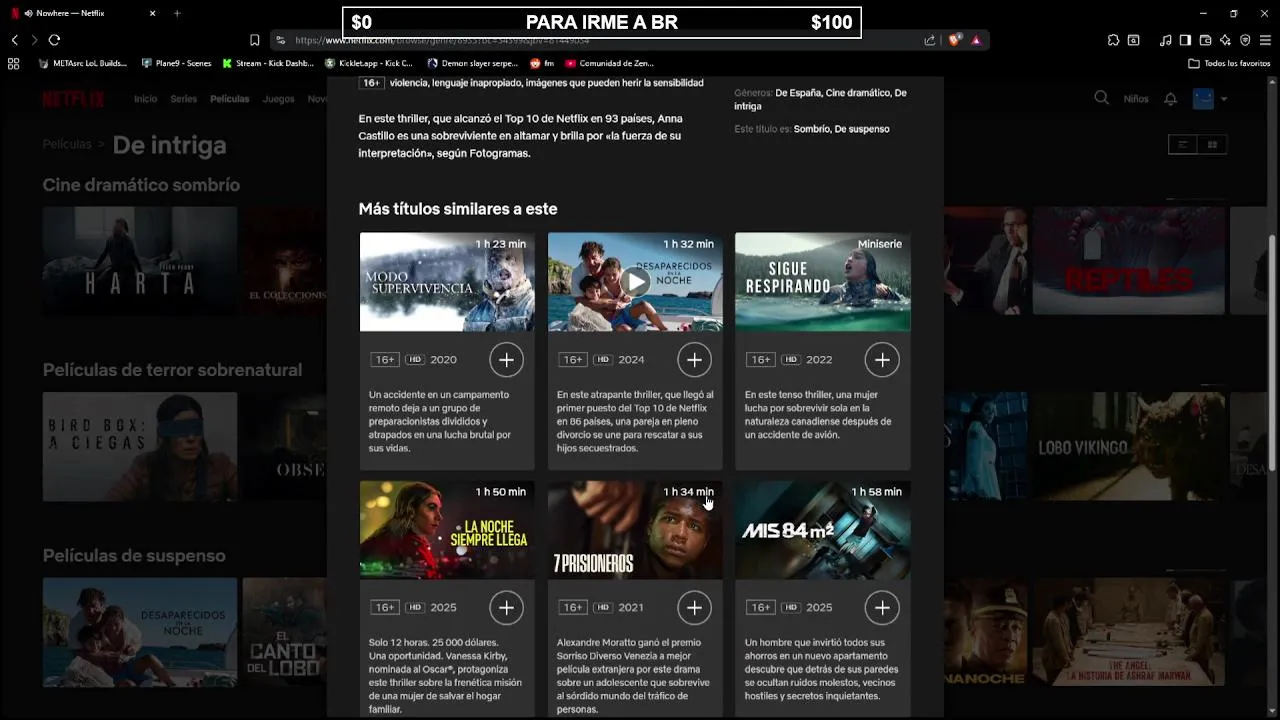Open Brave VPN shield icon
This screenshot has width=1280, height=720.
[x=1245, y=40]
